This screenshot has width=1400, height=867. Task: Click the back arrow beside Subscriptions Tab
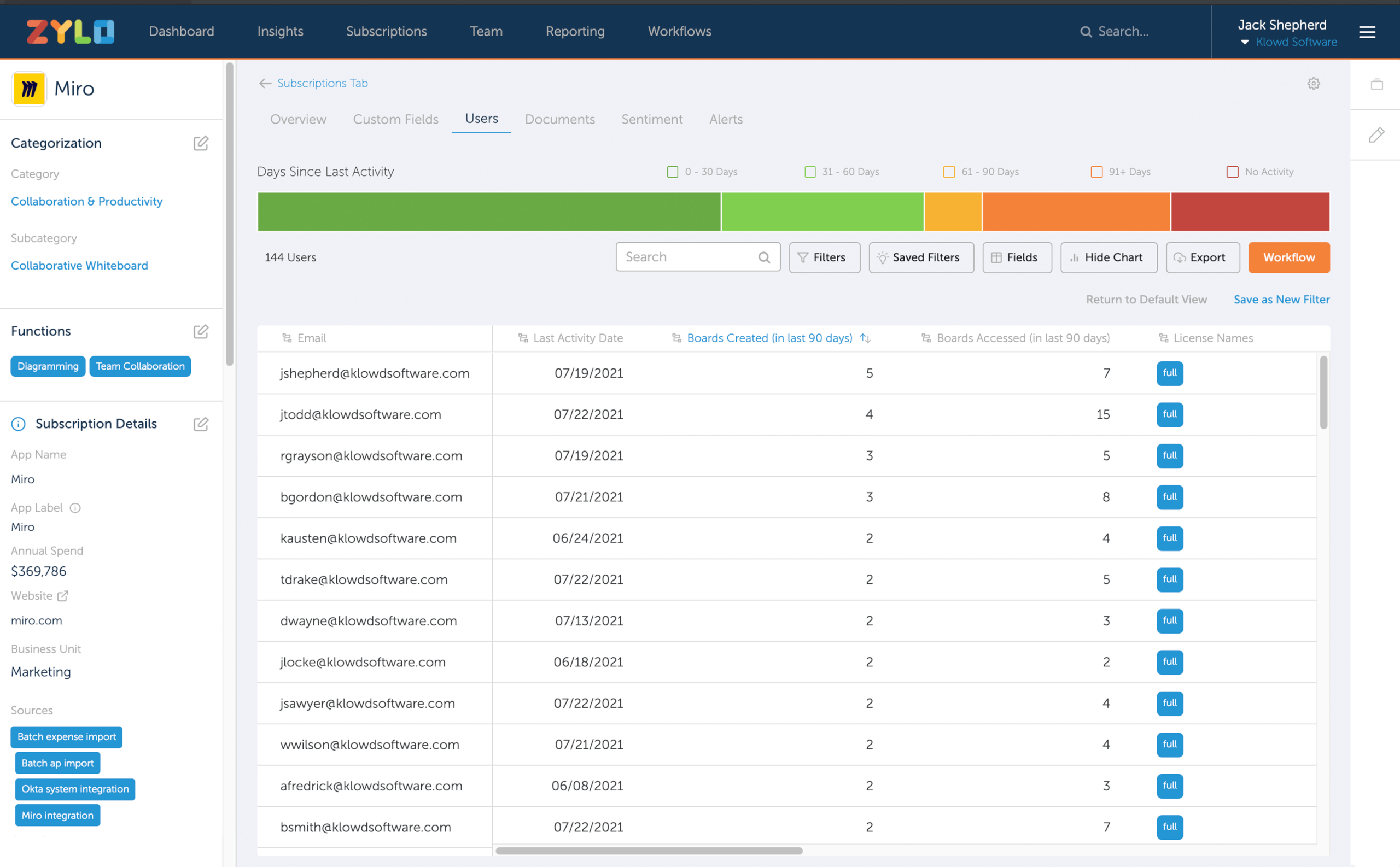[x=264, y=83]
